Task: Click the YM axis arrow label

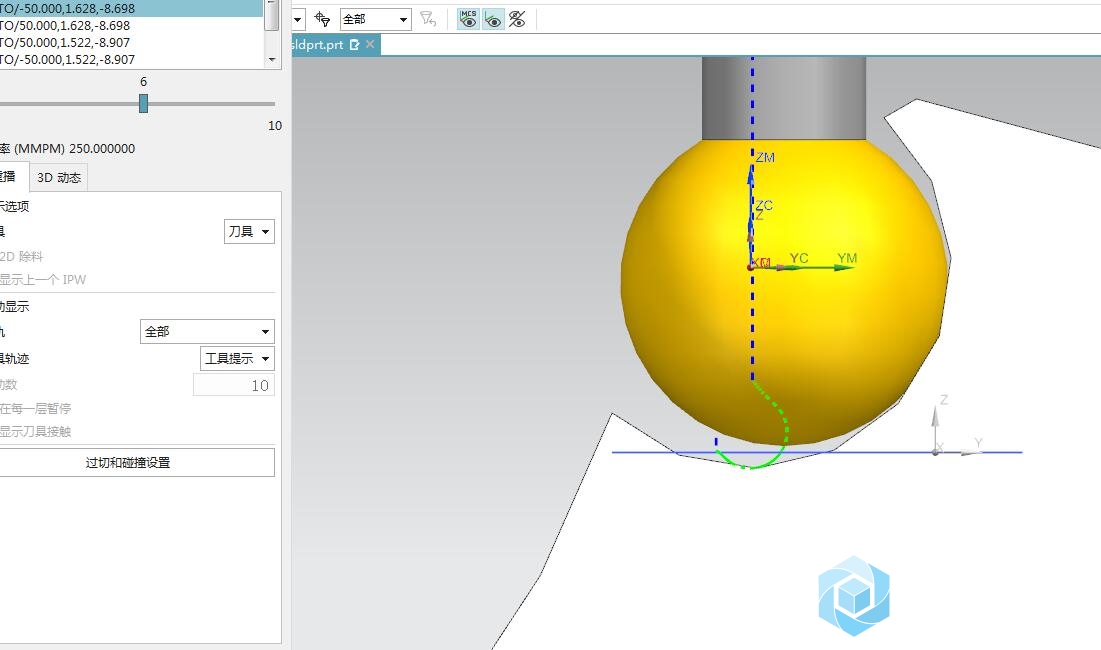Action: coord(847,258)
